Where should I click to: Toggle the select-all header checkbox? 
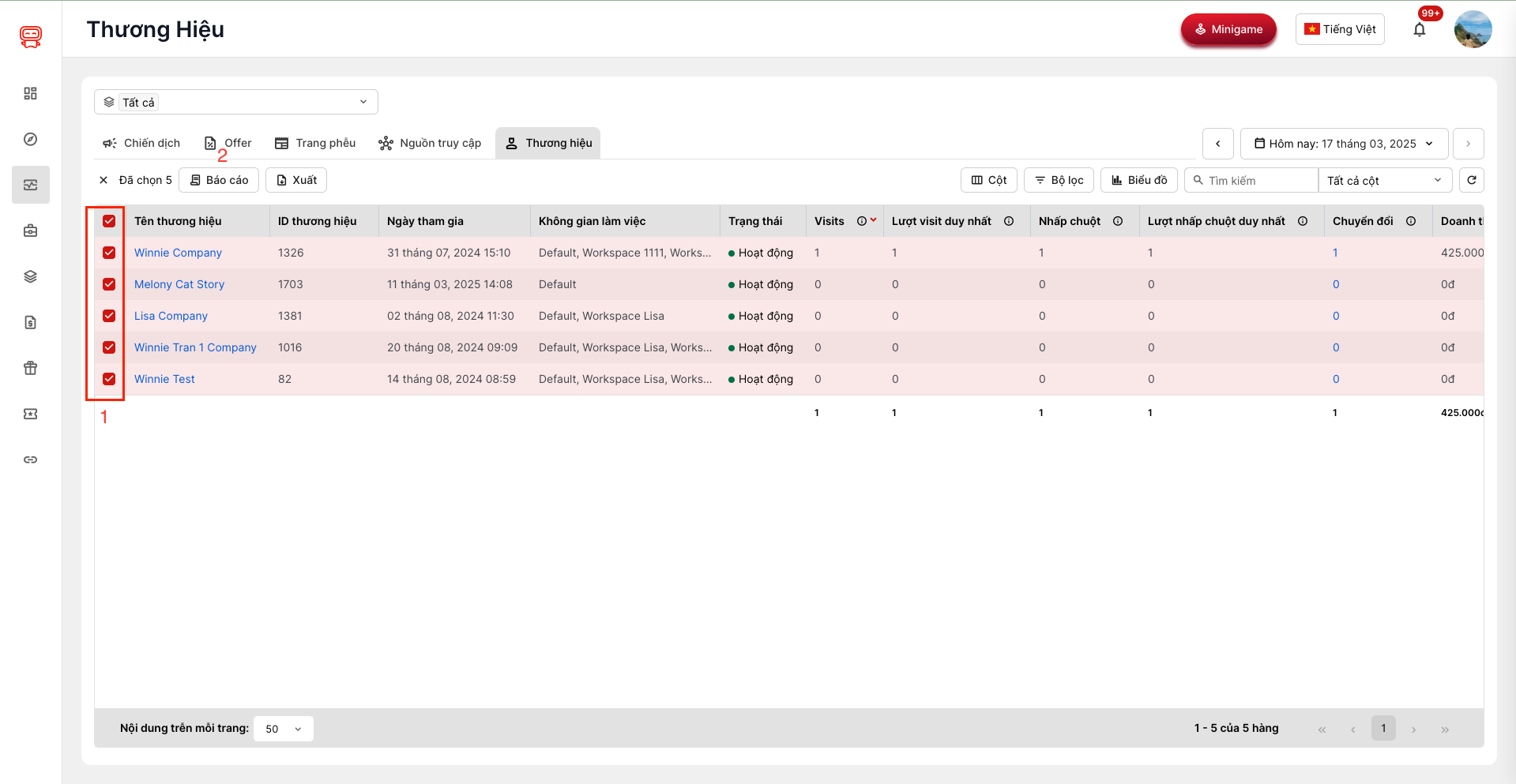(109, 221)
